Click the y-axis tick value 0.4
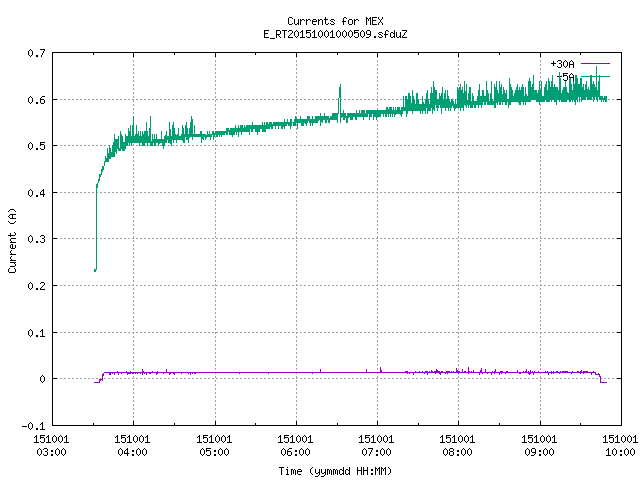This screenshot has height=480, width=640. point(36,193)
